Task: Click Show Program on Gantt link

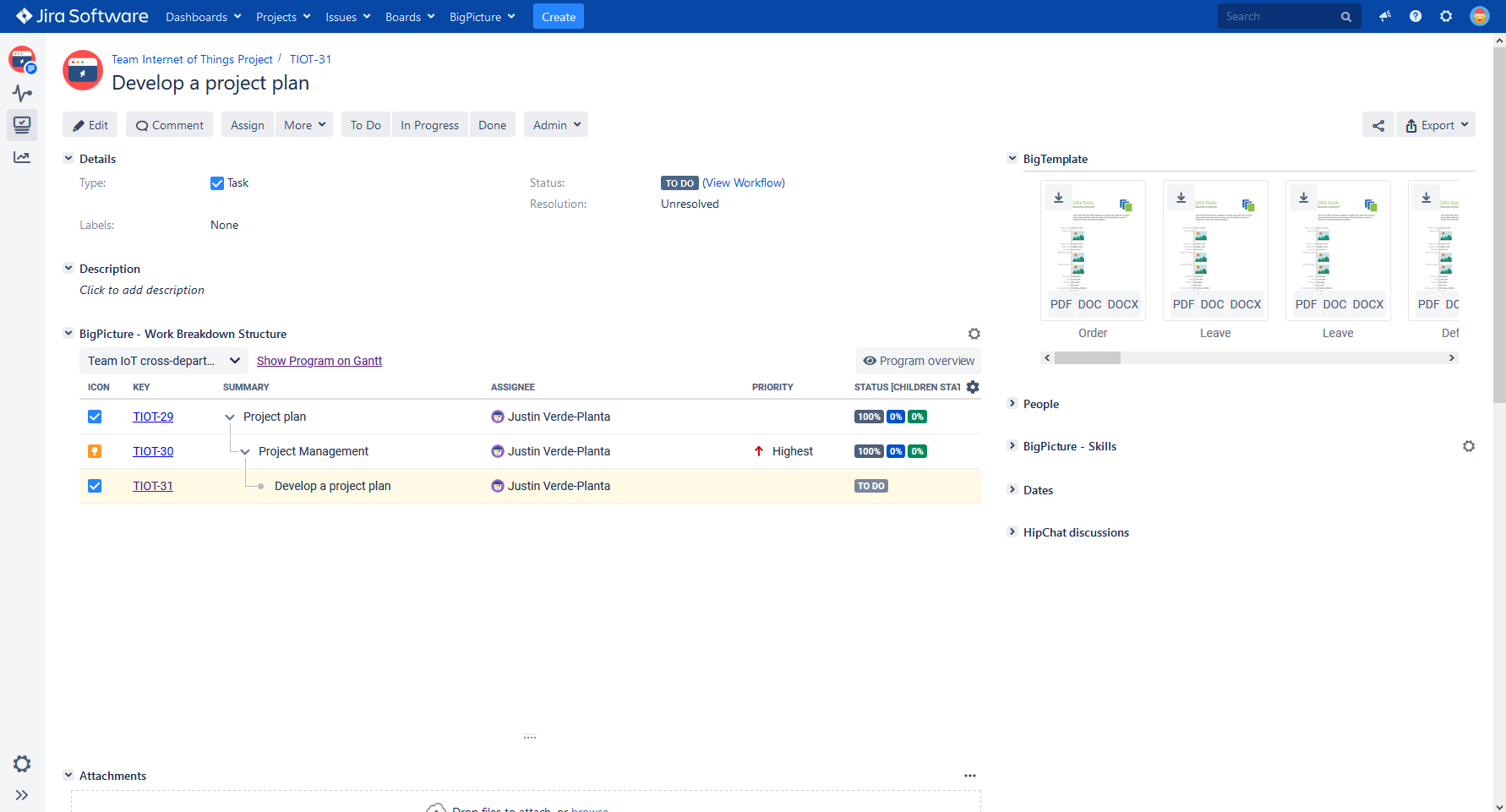Action: (x=319, y=361)
